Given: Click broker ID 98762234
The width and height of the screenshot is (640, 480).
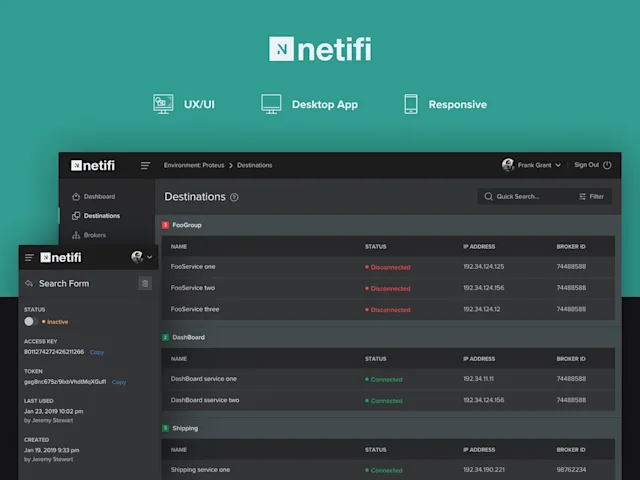Looking at the screenshot, I should pos(571,470).
